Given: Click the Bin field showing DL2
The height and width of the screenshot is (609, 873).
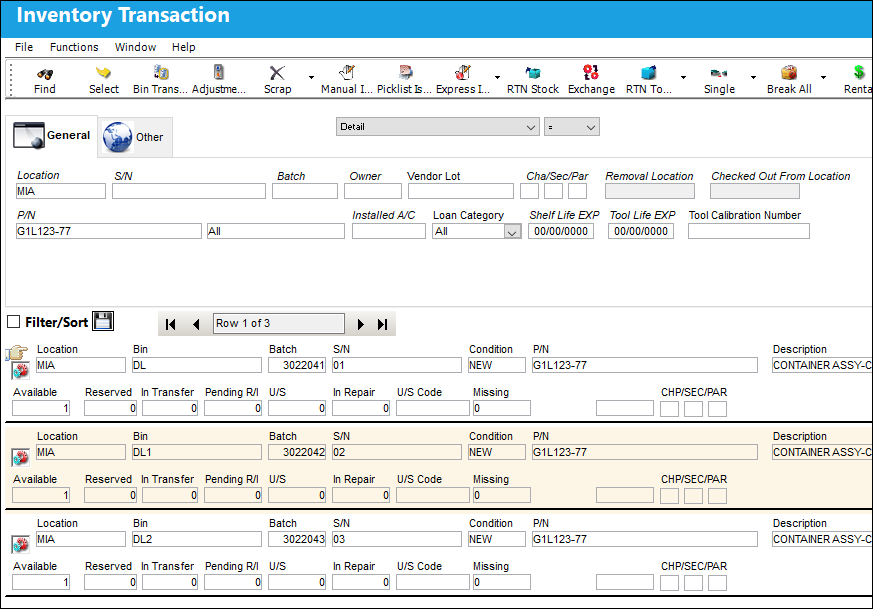Looking at the screenshot, I should coord(197,539).
